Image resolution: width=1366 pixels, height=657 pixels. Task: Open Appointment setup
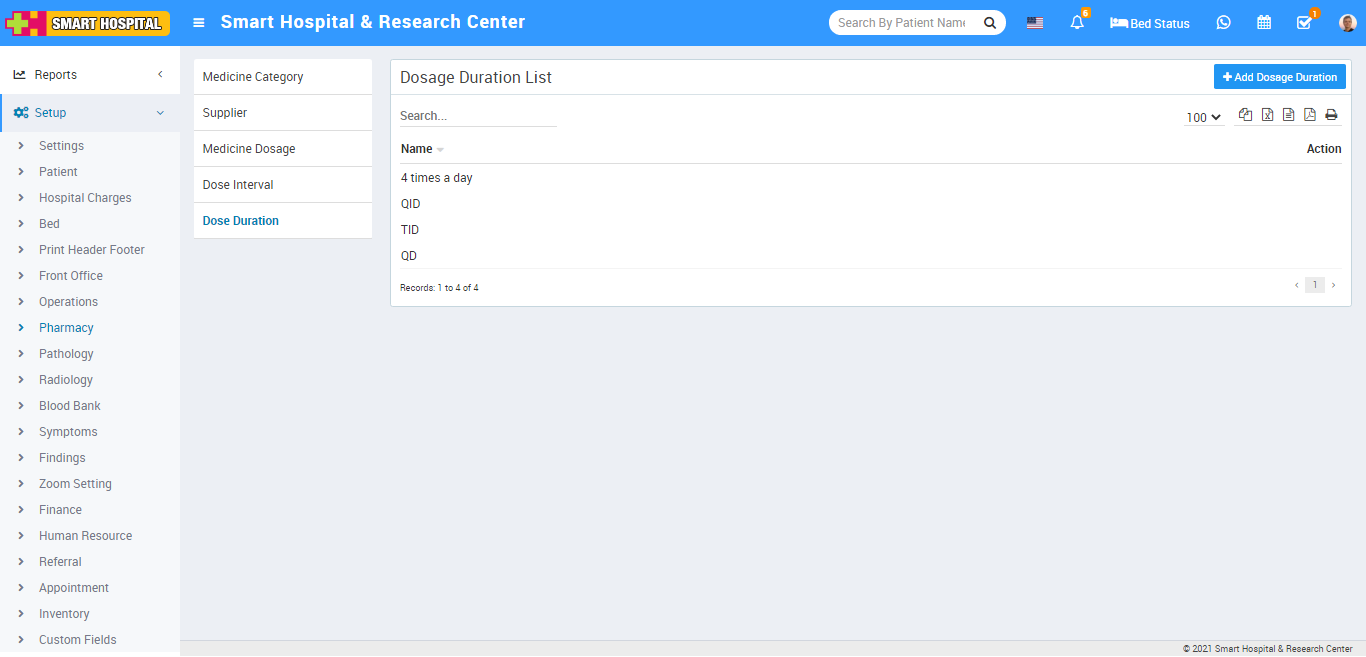pyautogui.click(x=74, y=588)
